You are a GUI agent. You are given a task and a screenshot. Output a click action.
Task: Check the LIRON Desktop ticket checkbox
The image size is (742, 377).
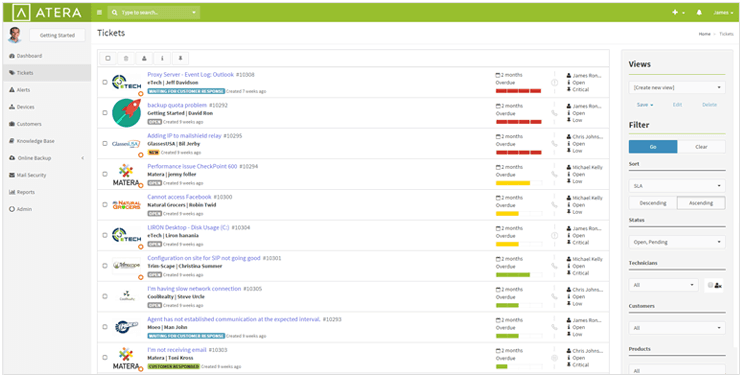pos(105,236)
